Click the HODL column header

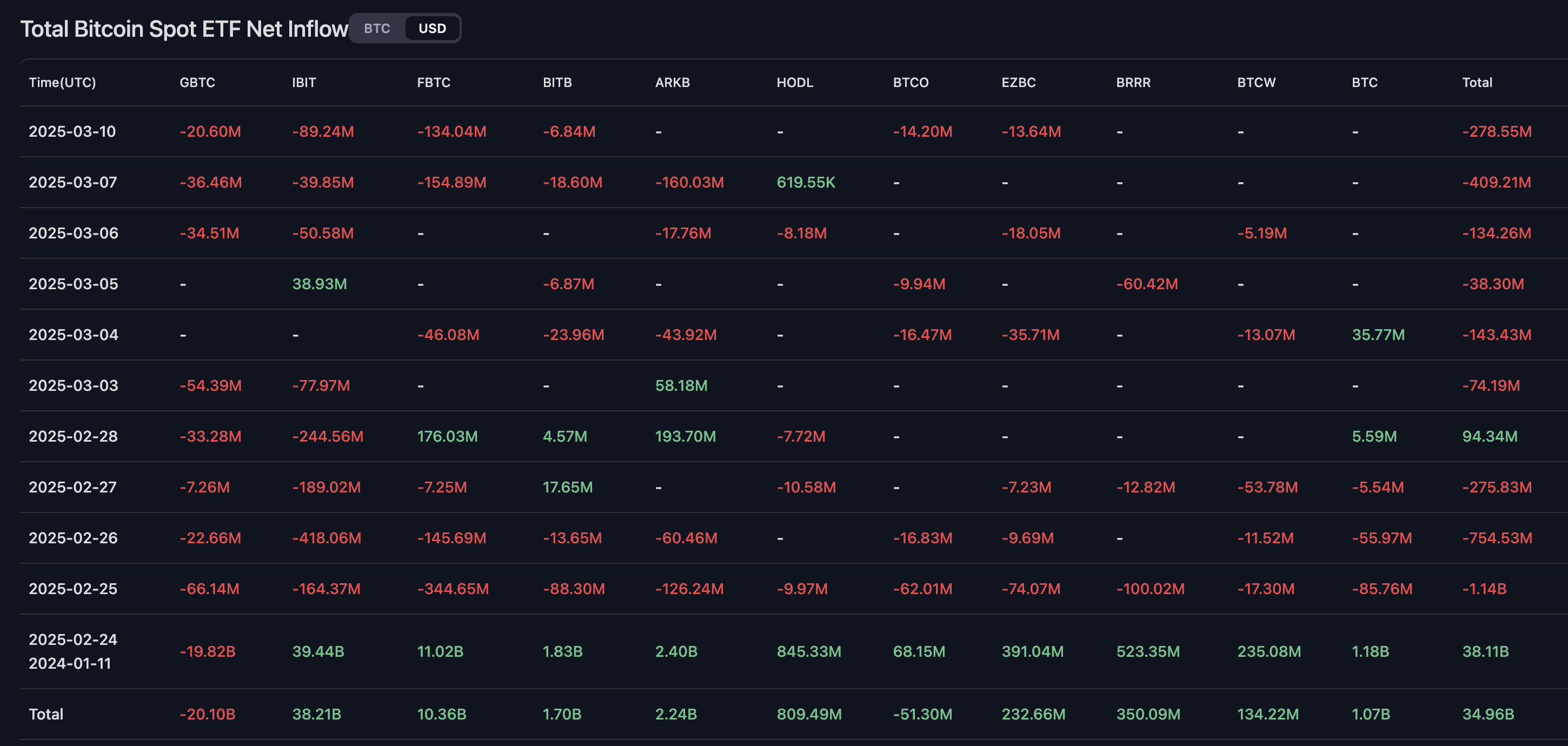click(x=794, y=82)
